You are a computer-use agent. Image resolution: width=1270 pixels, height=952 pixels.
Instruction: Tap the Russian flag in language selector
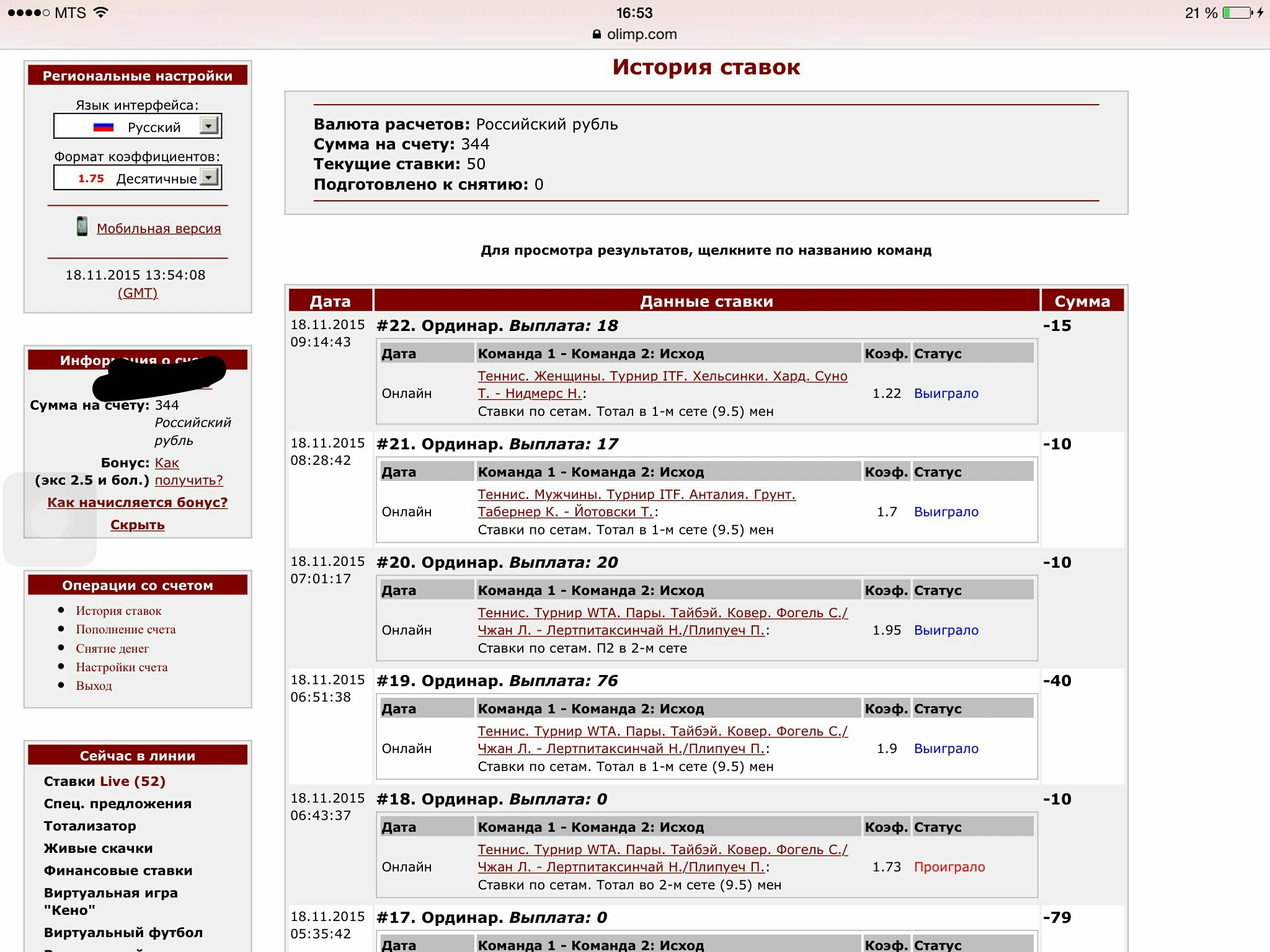click(x=103, y=127)
